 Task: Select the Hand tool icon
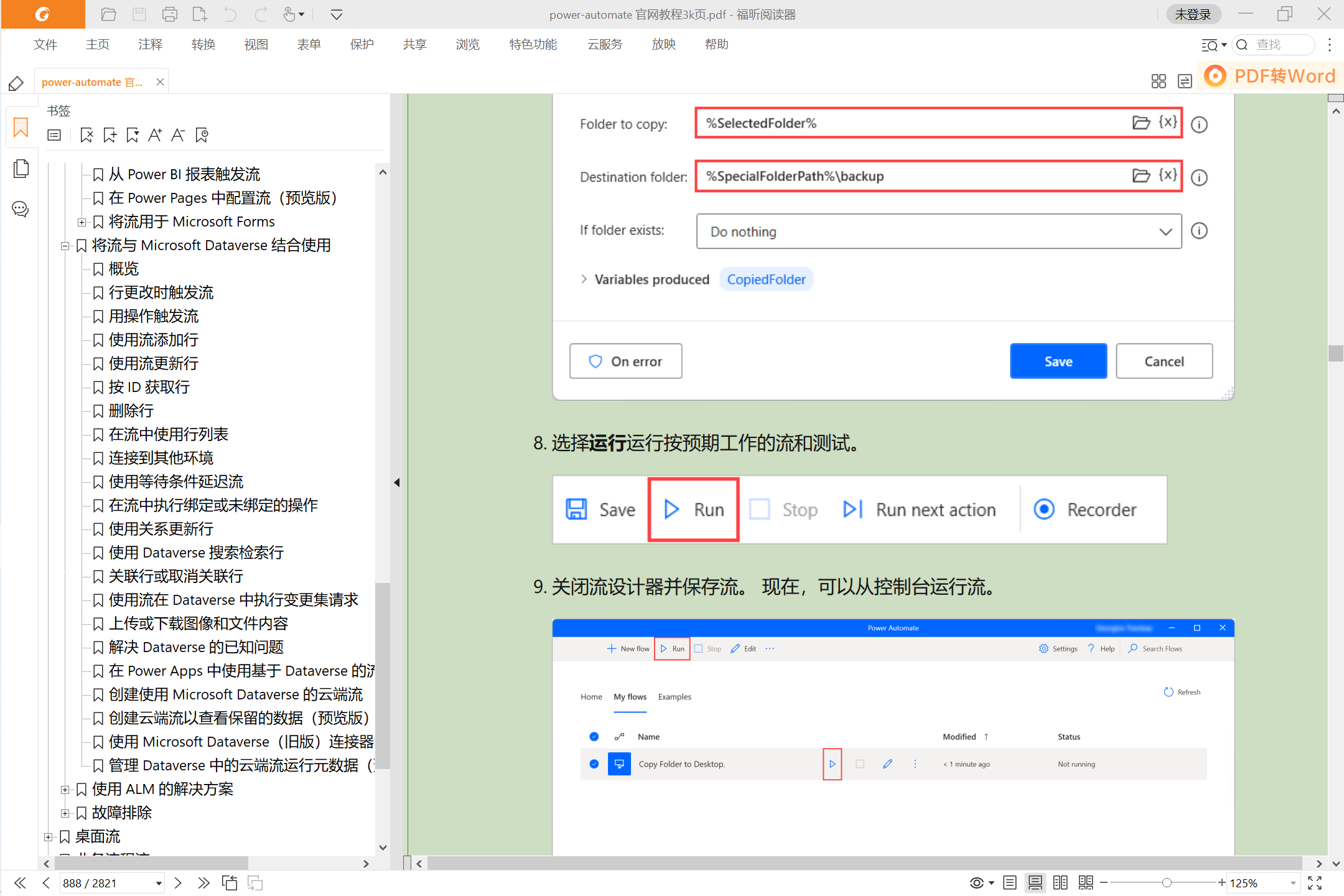pos(289,14)
